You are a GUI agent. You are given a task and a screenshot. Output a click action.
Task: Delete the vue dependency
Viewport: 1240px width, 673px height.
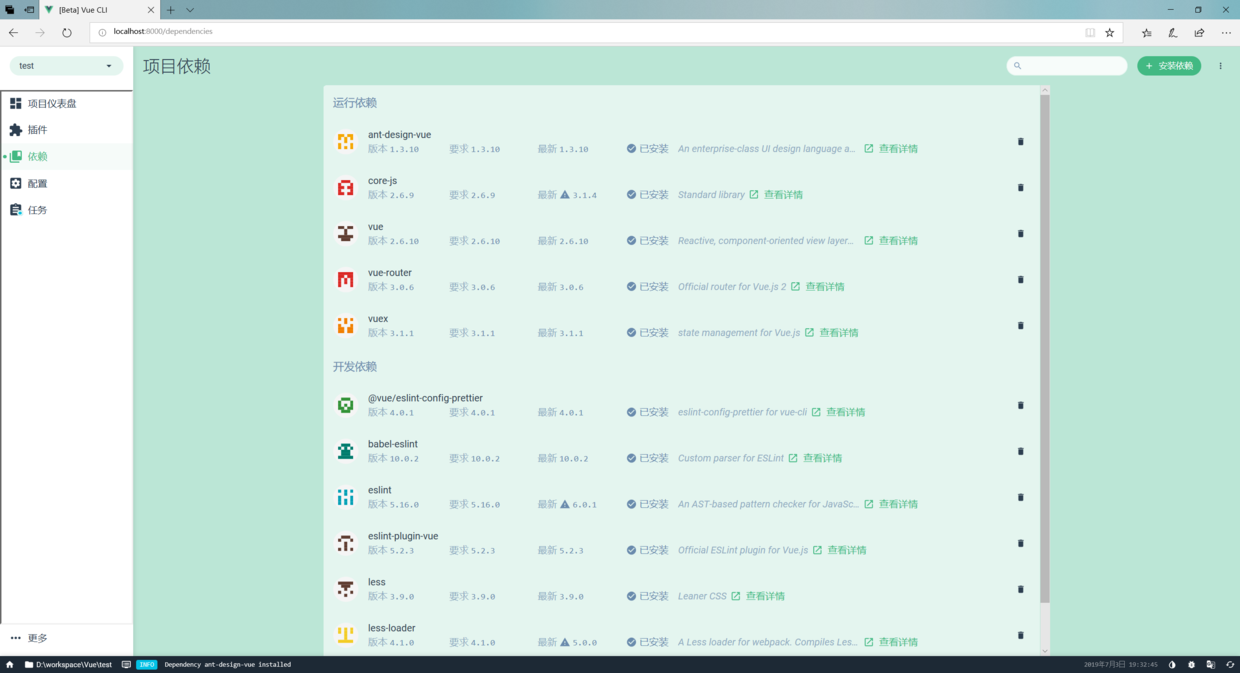[x=1020, y=234]
